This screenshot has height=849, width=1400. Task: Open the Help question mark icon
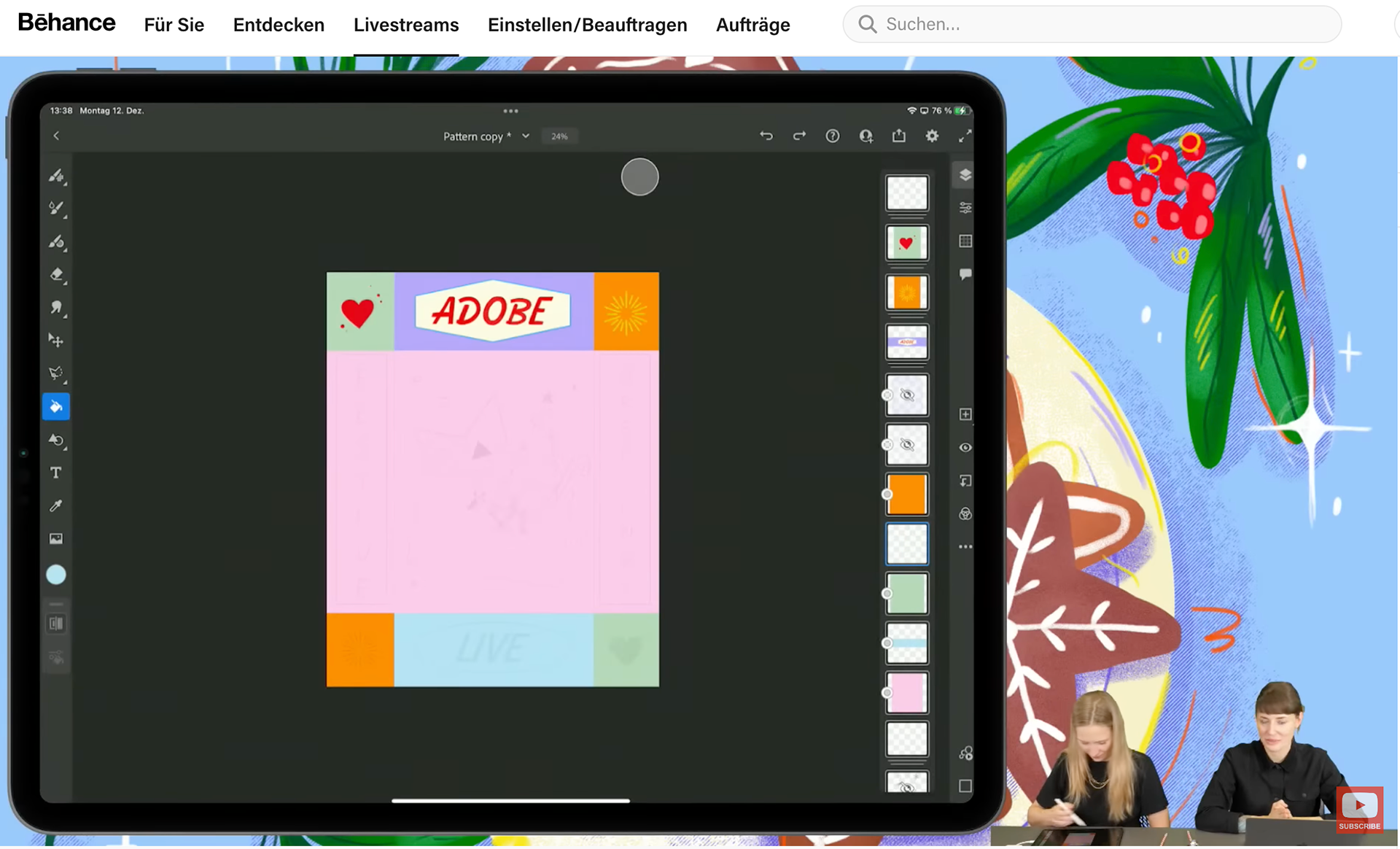pyautogui.click(x=832, y=136)
